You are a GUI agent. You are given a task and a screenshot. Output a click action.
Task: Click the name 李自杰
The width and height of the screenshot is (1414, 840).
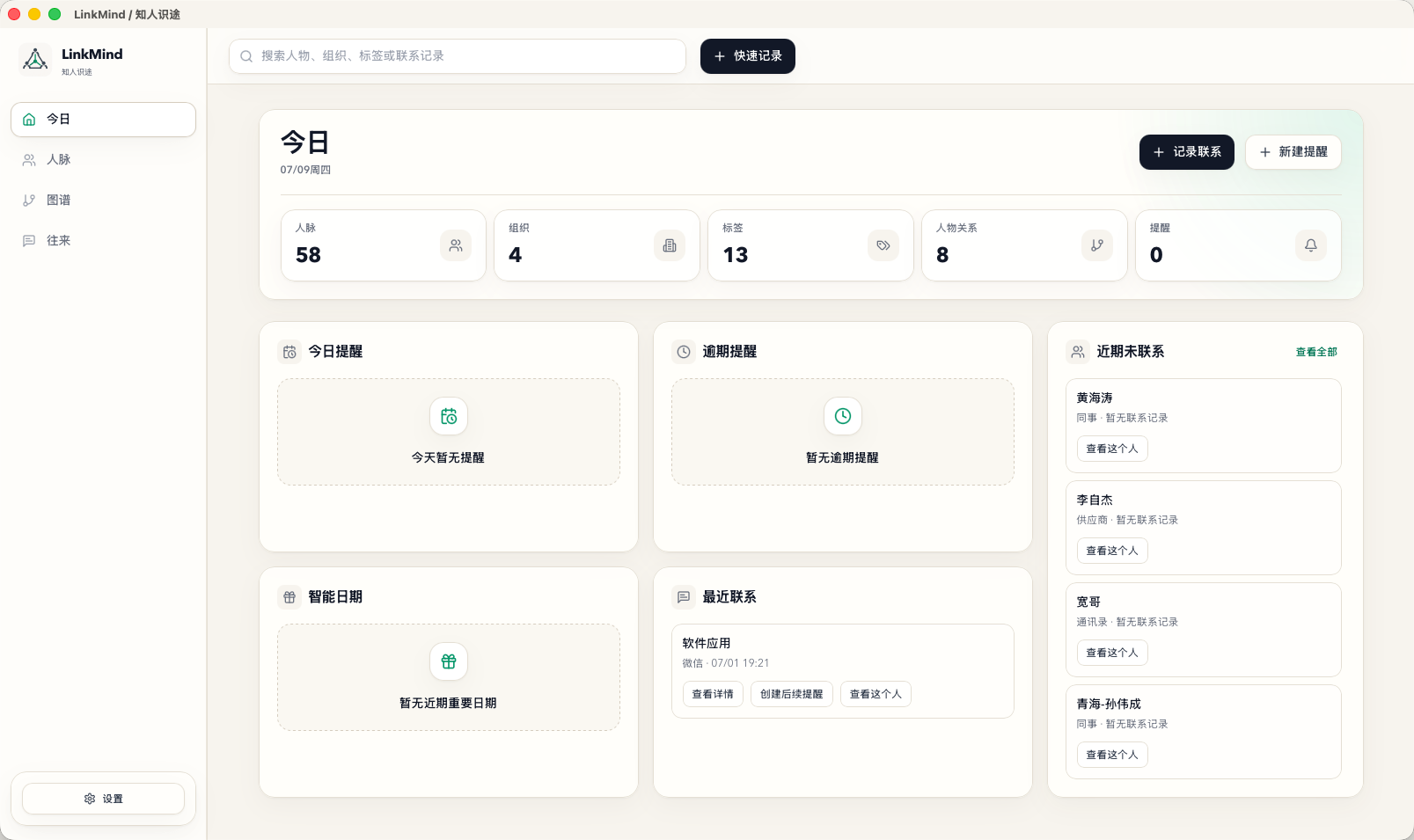click(x=1095, y=500)
